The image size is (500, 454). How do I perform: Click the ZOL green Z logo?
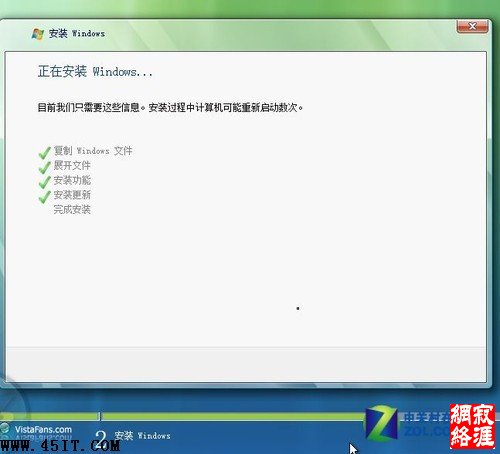[381, 423]
